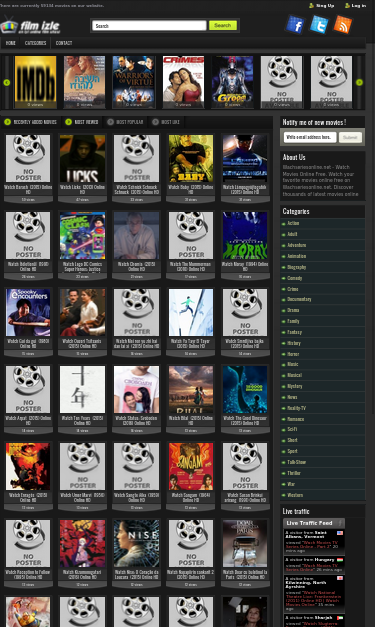Open the IMDb poster in the carousel
Viewport: 375px width, 627px height.
click(36, 82)
